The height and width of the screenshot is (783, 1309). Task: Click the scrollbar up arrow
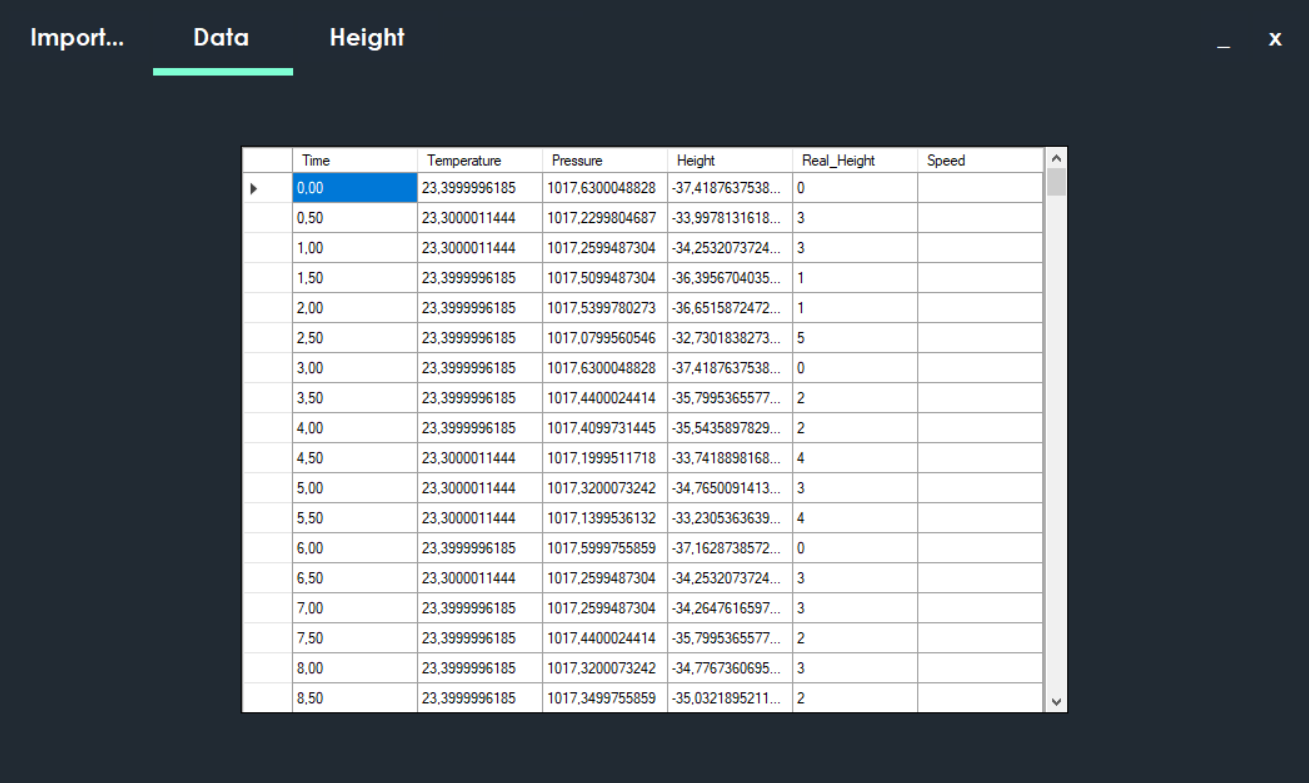tap(1056, 158)
